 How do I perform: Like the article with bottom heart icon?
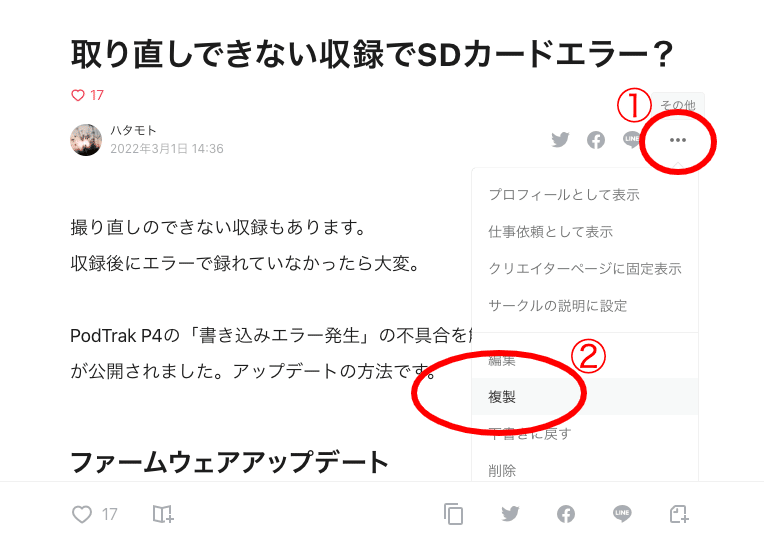81,514
